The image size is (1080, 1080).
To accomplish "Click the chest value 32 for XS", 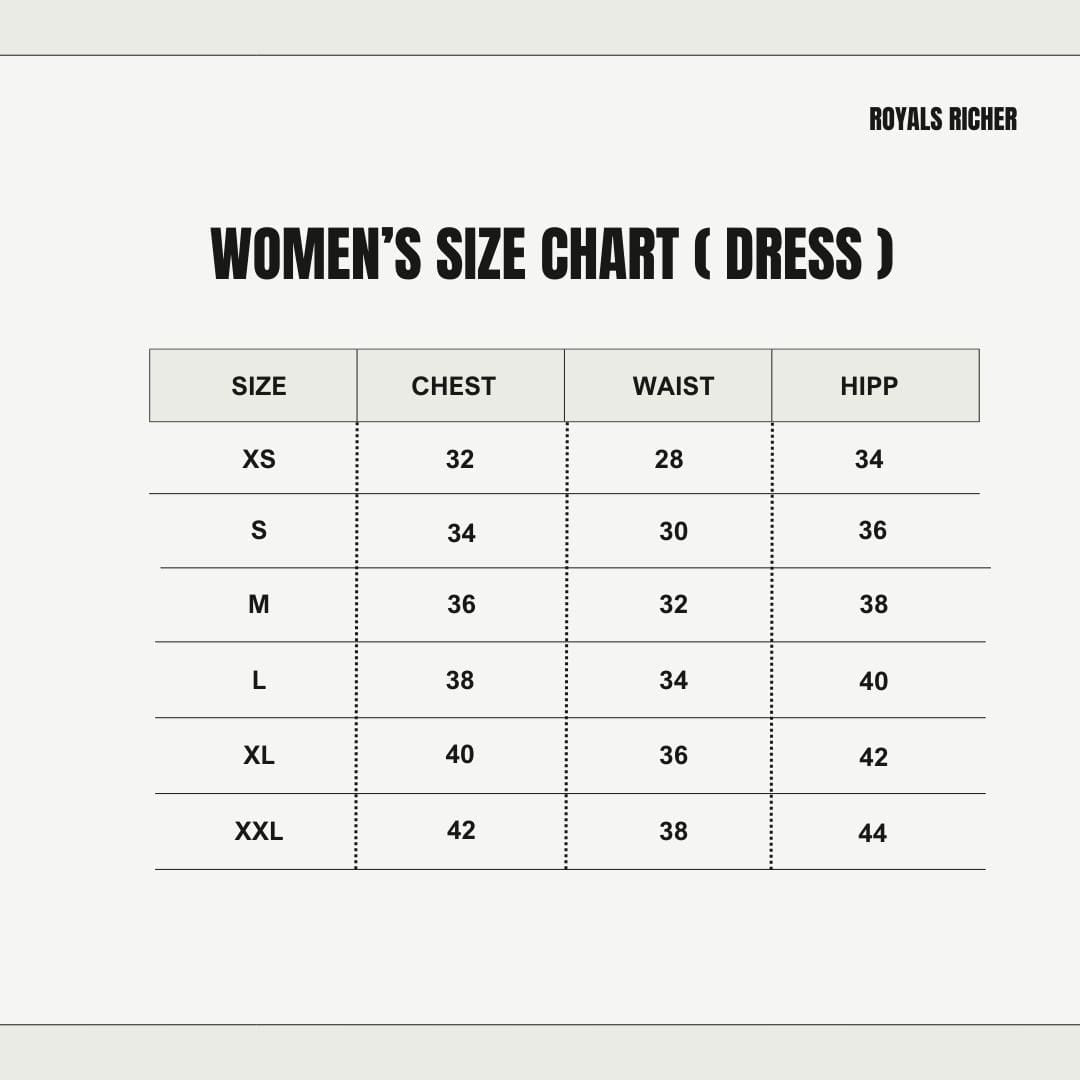I will [460, 459].
